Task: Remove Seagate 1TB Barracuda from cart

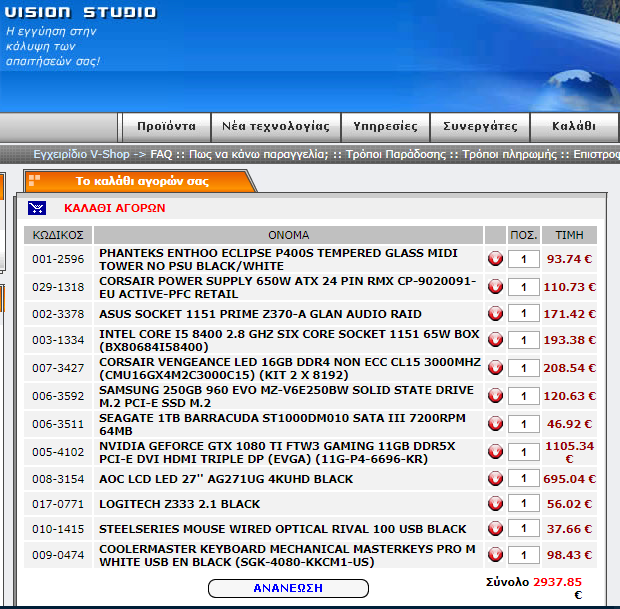Action: [x=495, y=424]
